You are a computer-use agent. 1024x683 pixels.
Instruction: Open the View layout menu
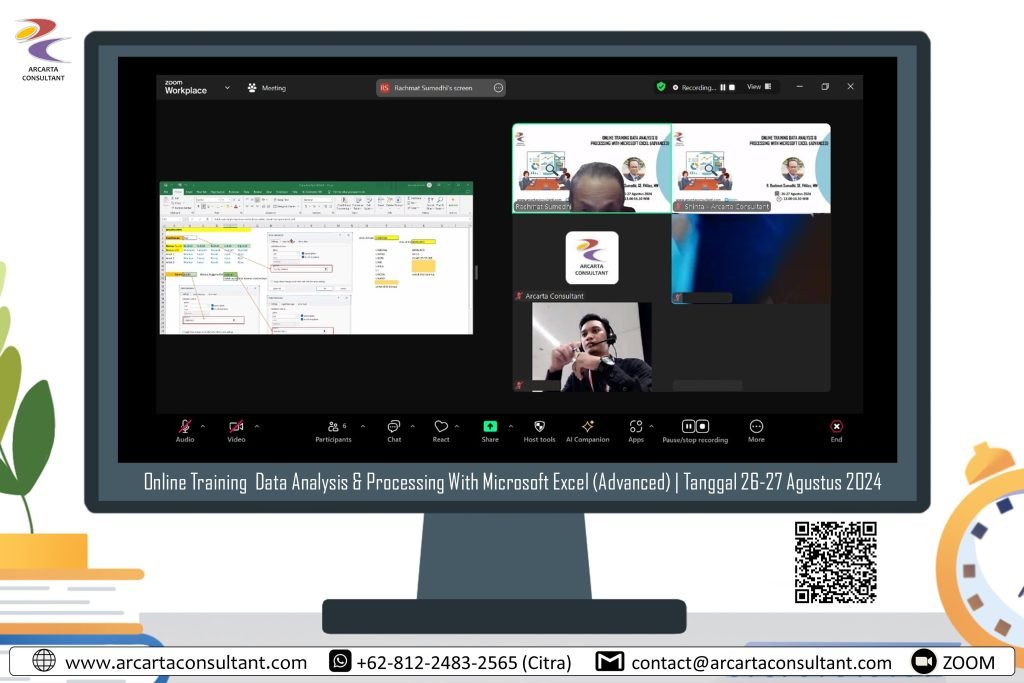[x=760, y=87]
